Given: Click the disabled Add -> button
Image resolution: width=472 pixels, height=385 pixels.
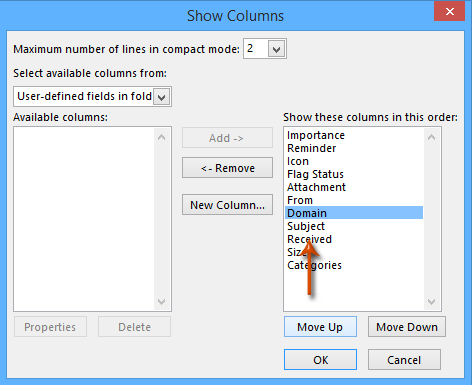Looking at the screenshot, I should [227, 138].
